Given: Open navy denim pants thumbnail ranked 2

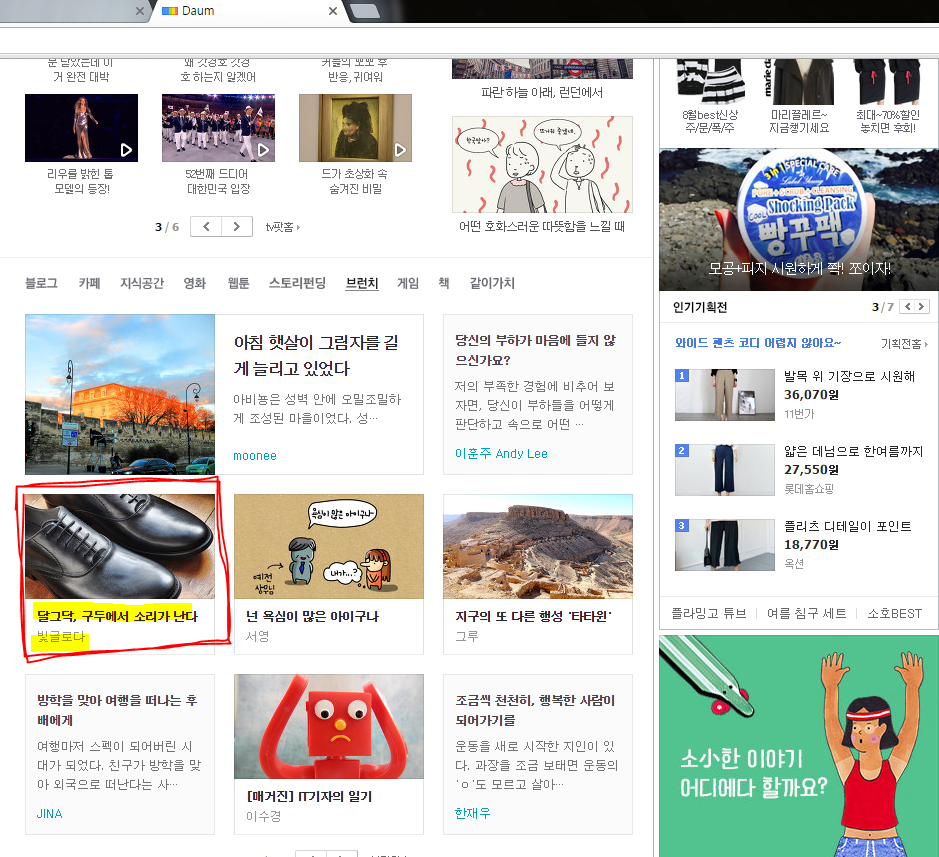Looking at the screenshot, I should click(x=725, y=470).
